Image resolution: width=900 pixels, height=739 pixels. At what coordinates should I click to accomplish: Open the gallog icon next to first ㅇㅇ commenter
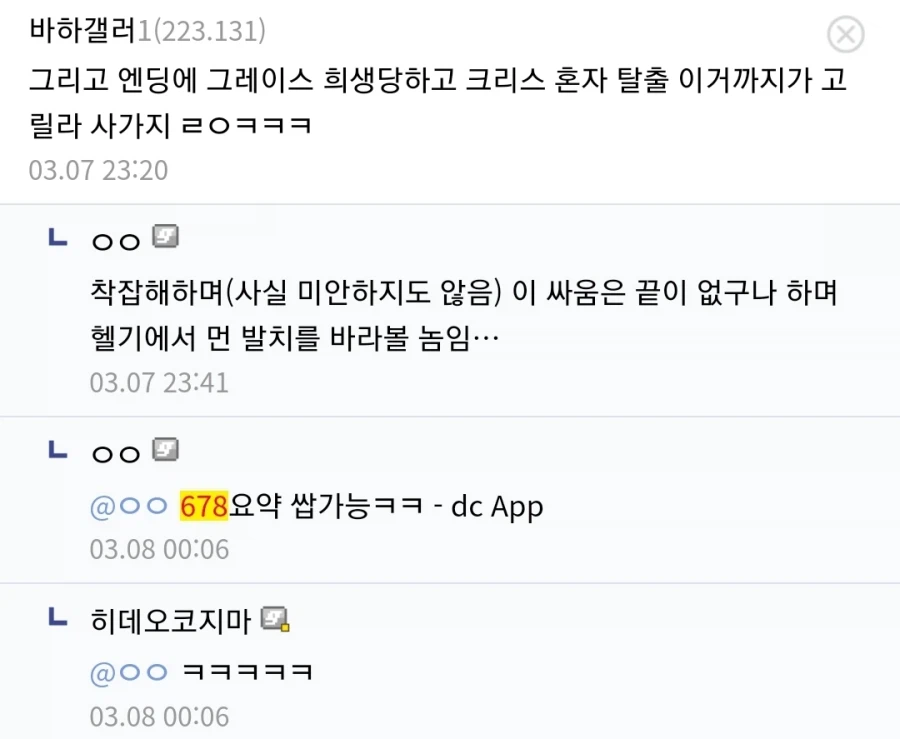point(165,237)
